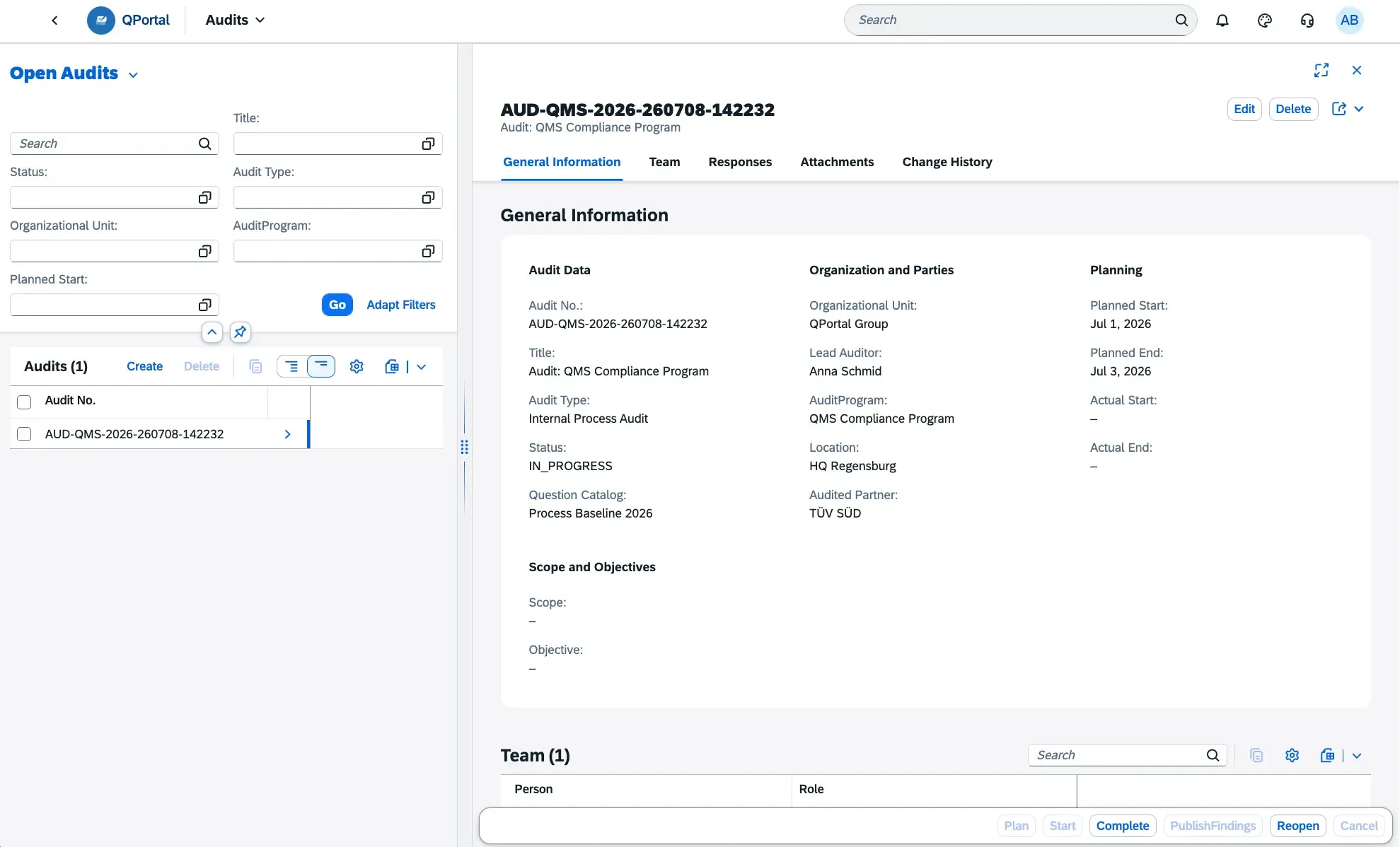Open value help for Audit Type filter
This screenshot has height=847, width=1400.
pos(428,197)
